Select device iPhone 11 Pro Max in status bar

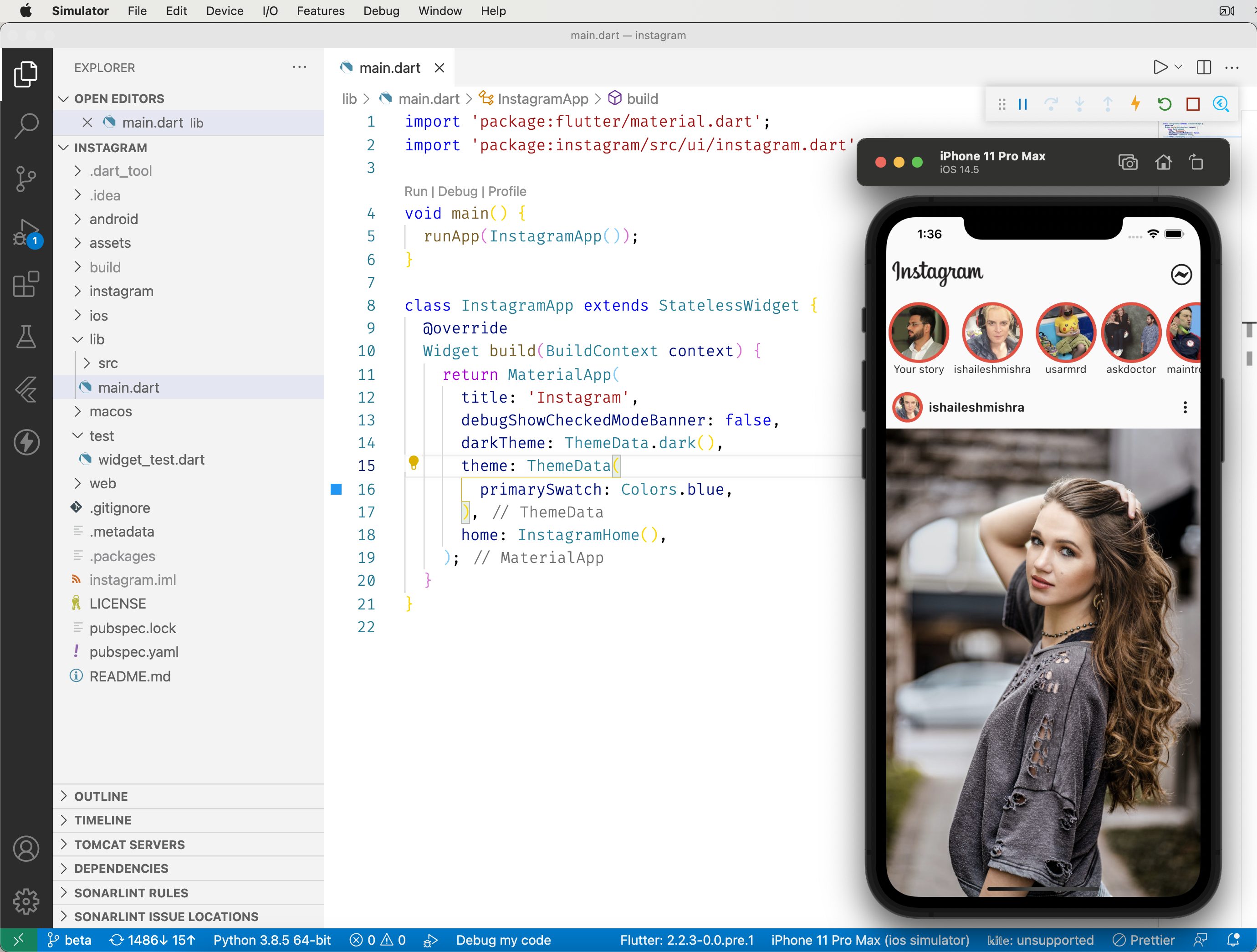(869, 940)
